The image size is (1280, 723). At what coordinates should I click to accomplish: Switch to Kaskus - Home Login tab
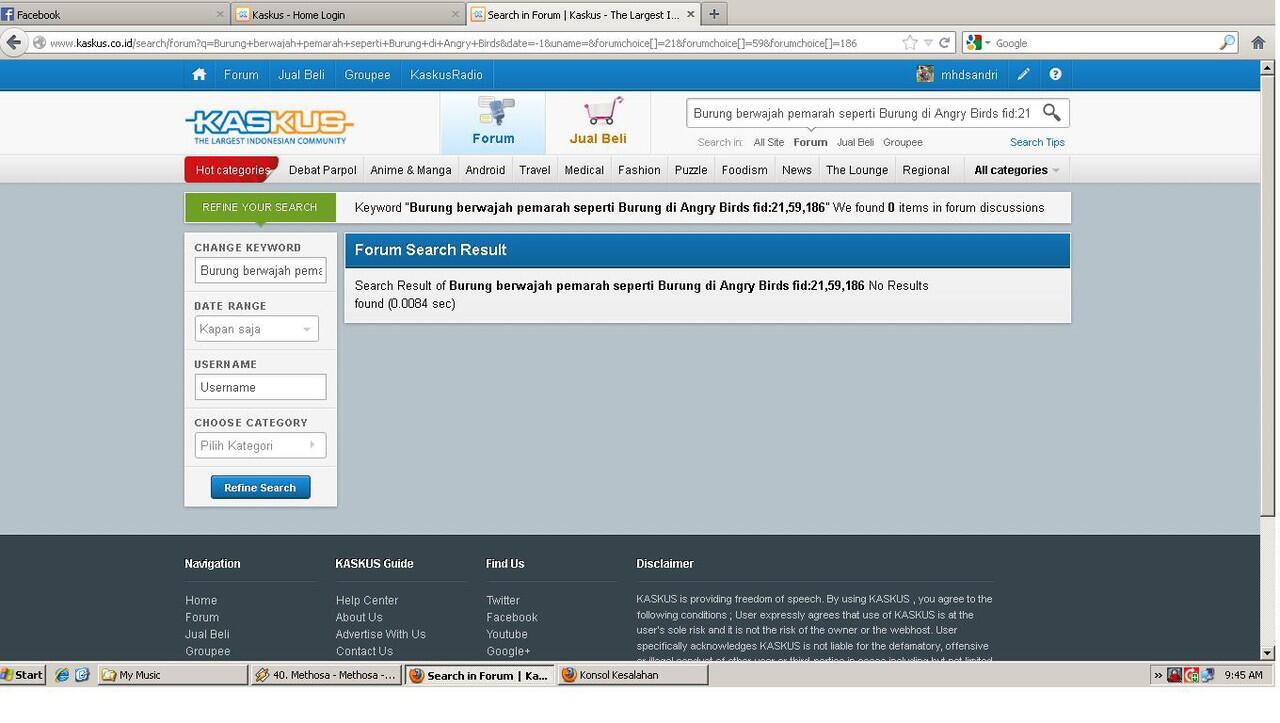[348, 14]
